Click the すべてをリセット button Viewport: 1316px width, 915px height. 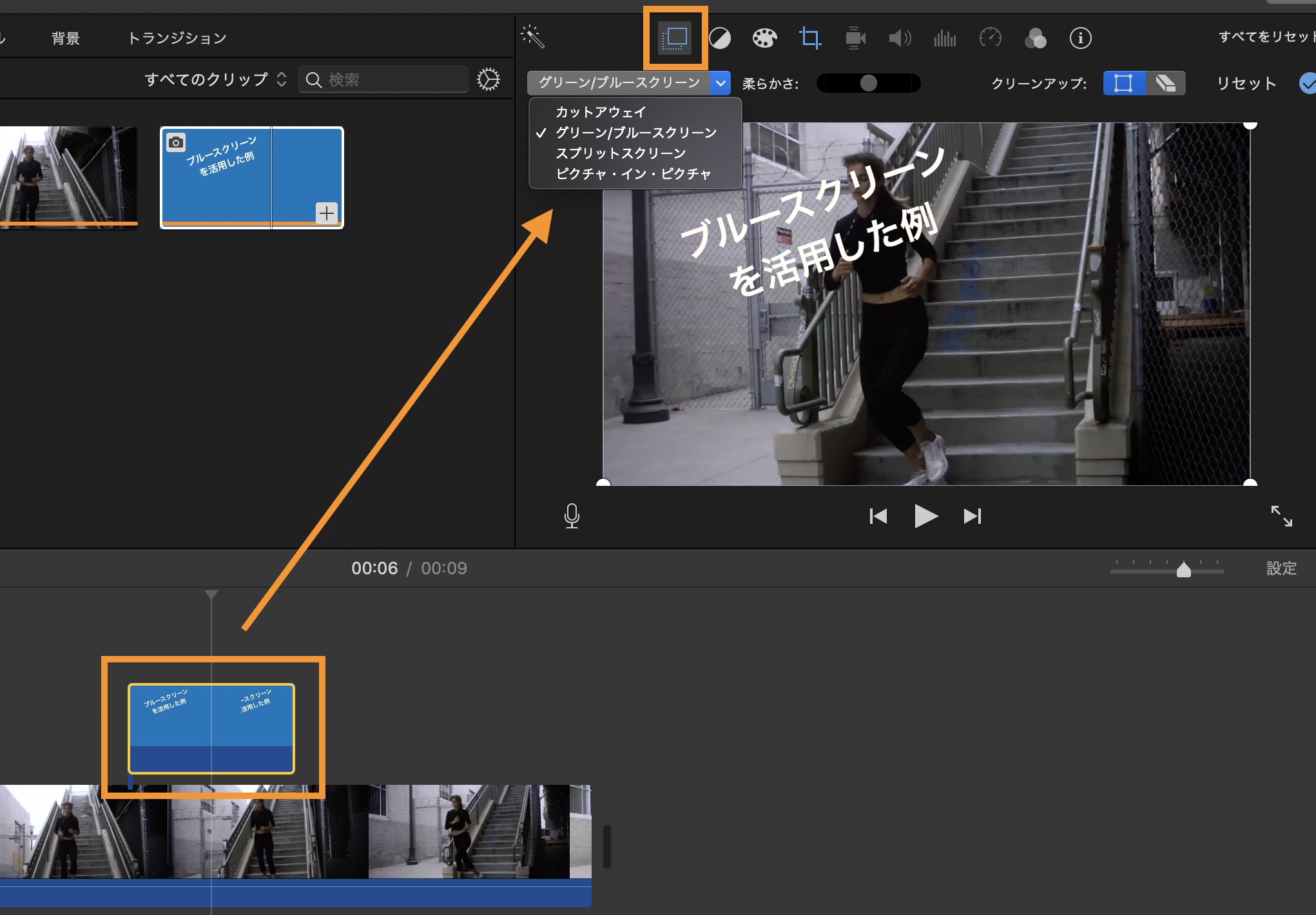(x=1267, y=37)
